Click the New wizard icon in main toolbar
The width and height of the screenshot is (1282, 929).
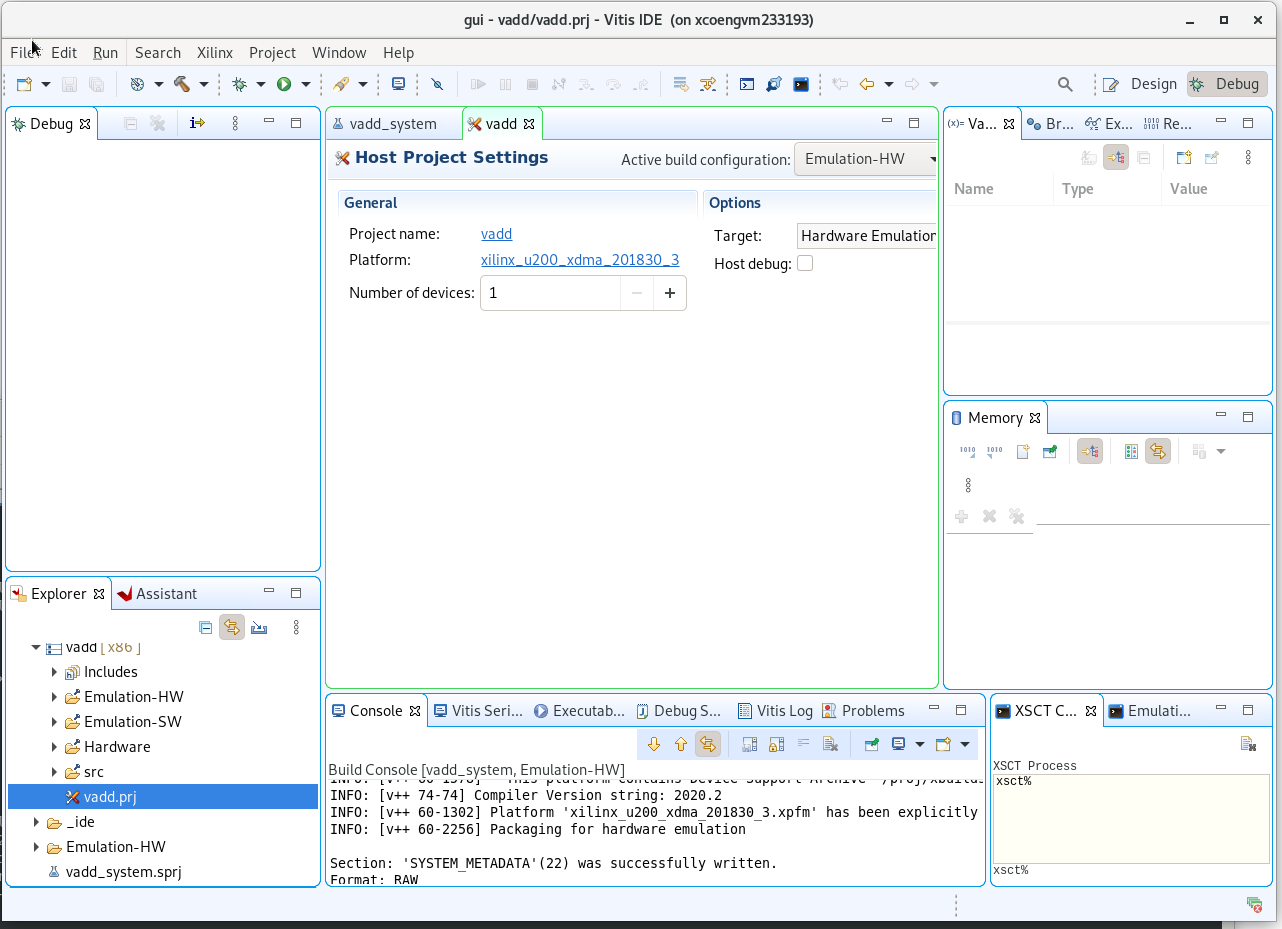[x=24, y=85]
